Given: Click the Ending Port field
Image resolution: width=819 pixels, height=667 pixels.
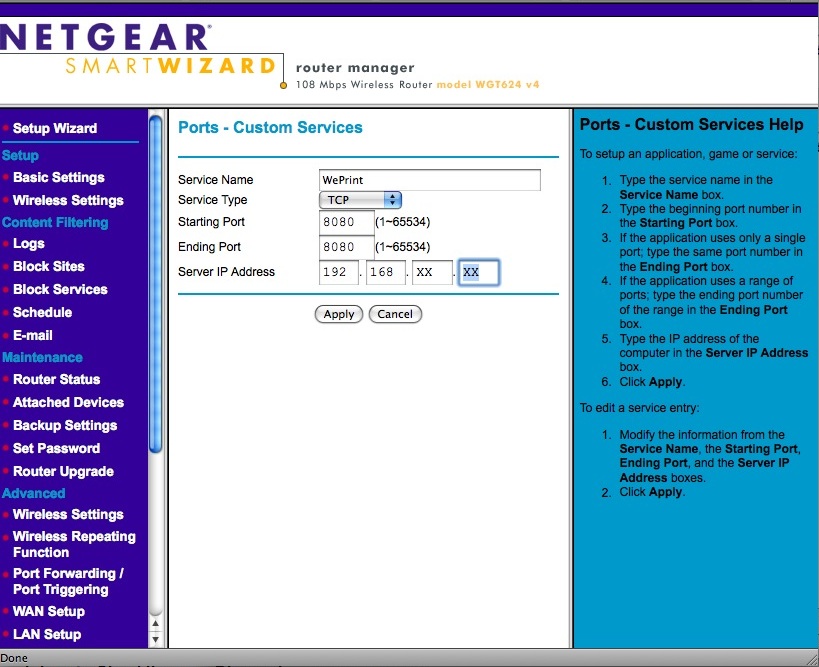Looking at the screenshot, I should 346,247.
